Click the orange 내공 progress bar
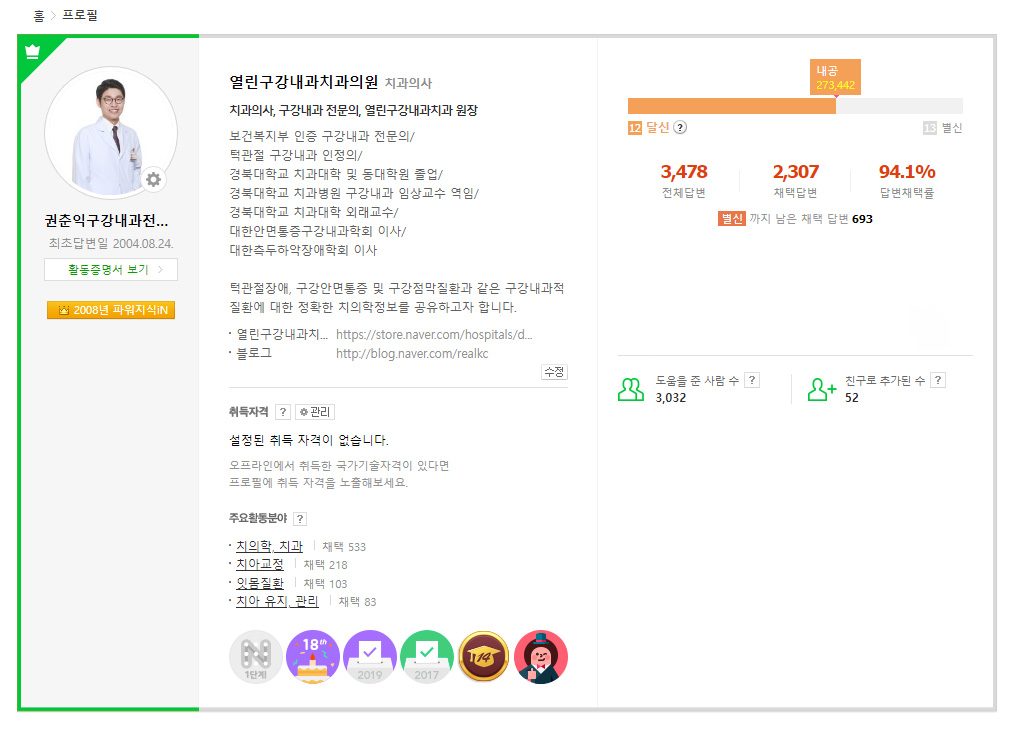 click(x=732, y=106)
